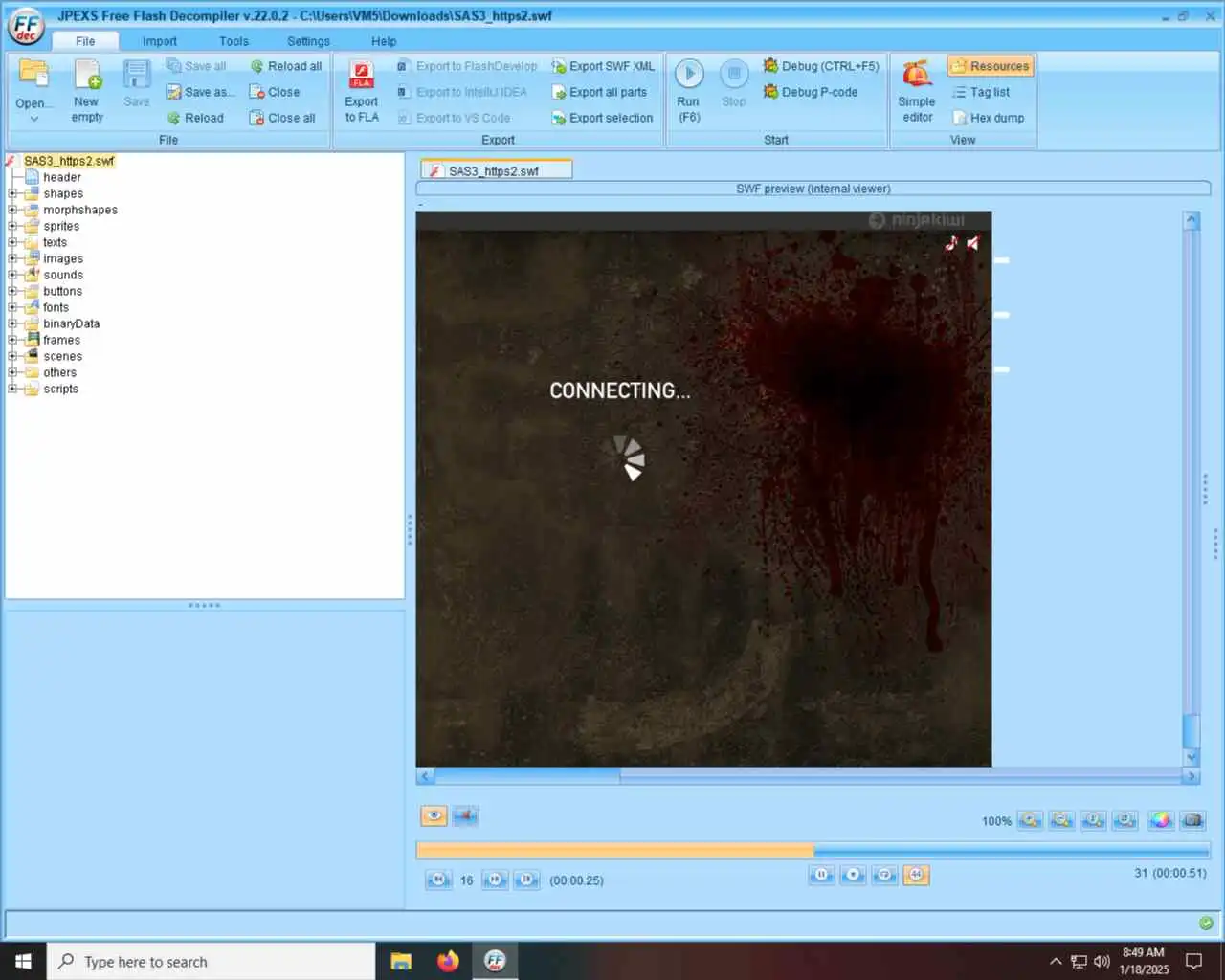The width and height of the screenshot is (1225, 980).
Task: Close the current file via the Close button
Action: click(275, 92)
